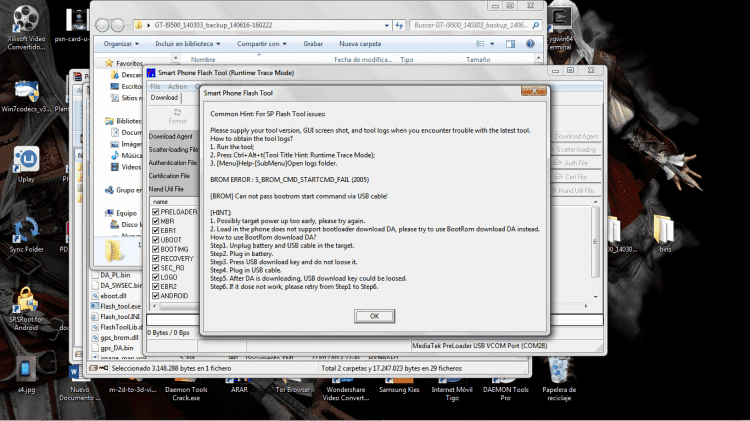The image size is (750, 421).
Task: Open the File menu in Flash Tool
Action: pos(155,87)
